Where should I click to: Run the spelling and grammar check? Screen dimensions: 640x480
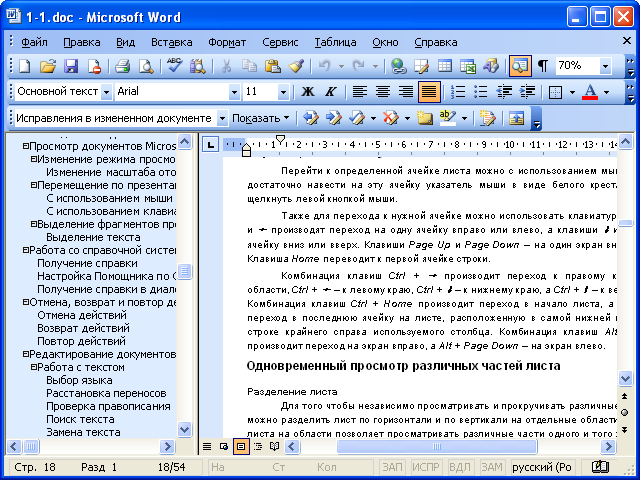coord(174,66)
